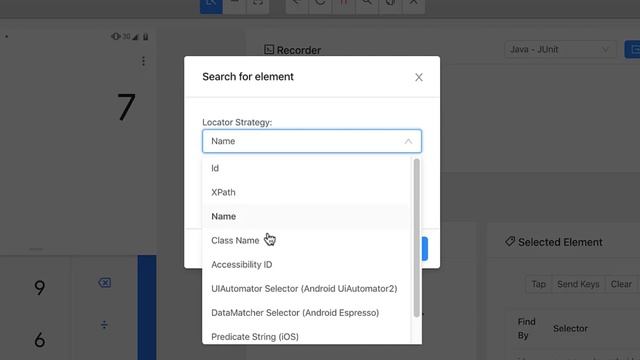Open the Java - JUnit language dropdown
The width and height of the screenshot is (640, 360).
pos(560,49)
